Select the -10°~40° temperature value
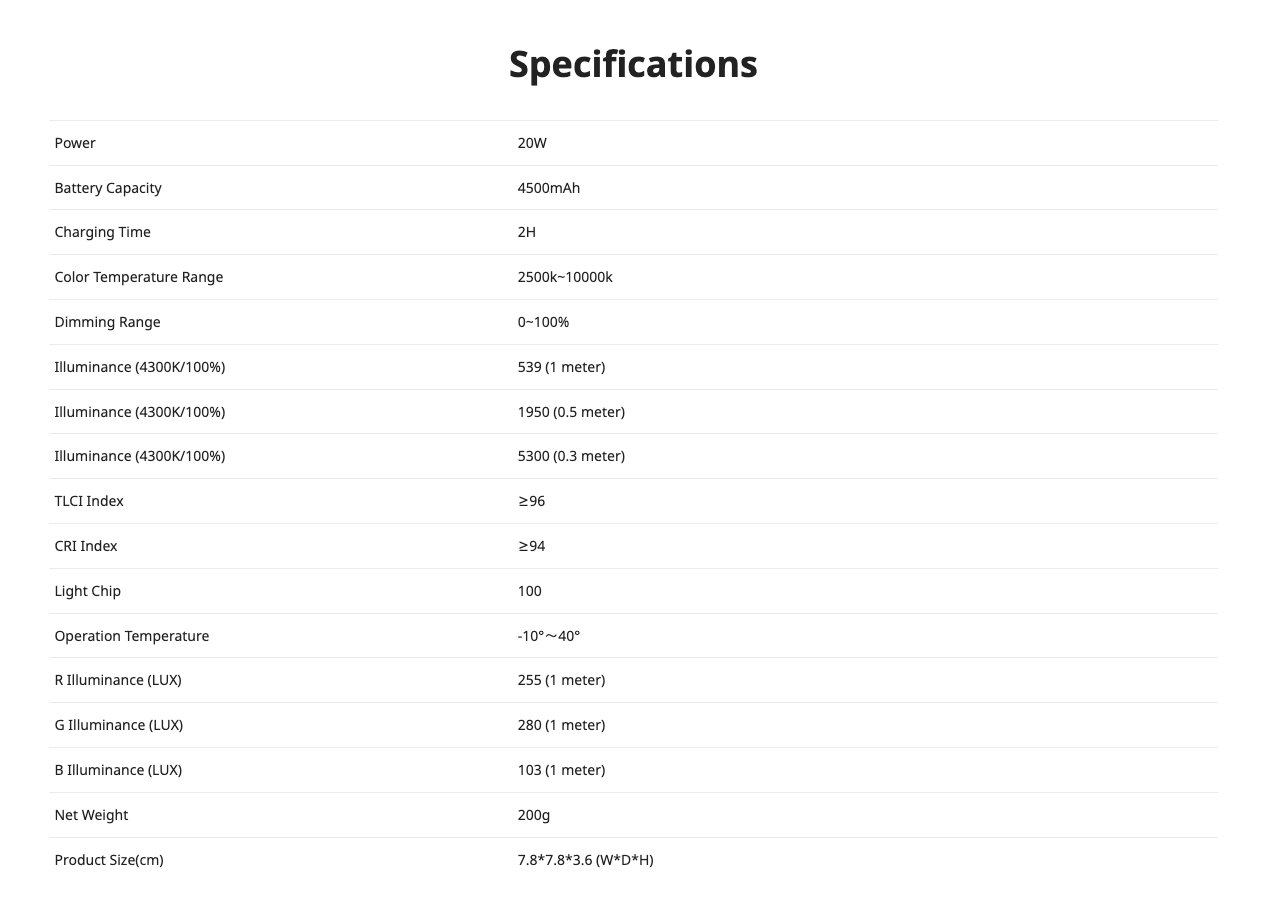 549,636
